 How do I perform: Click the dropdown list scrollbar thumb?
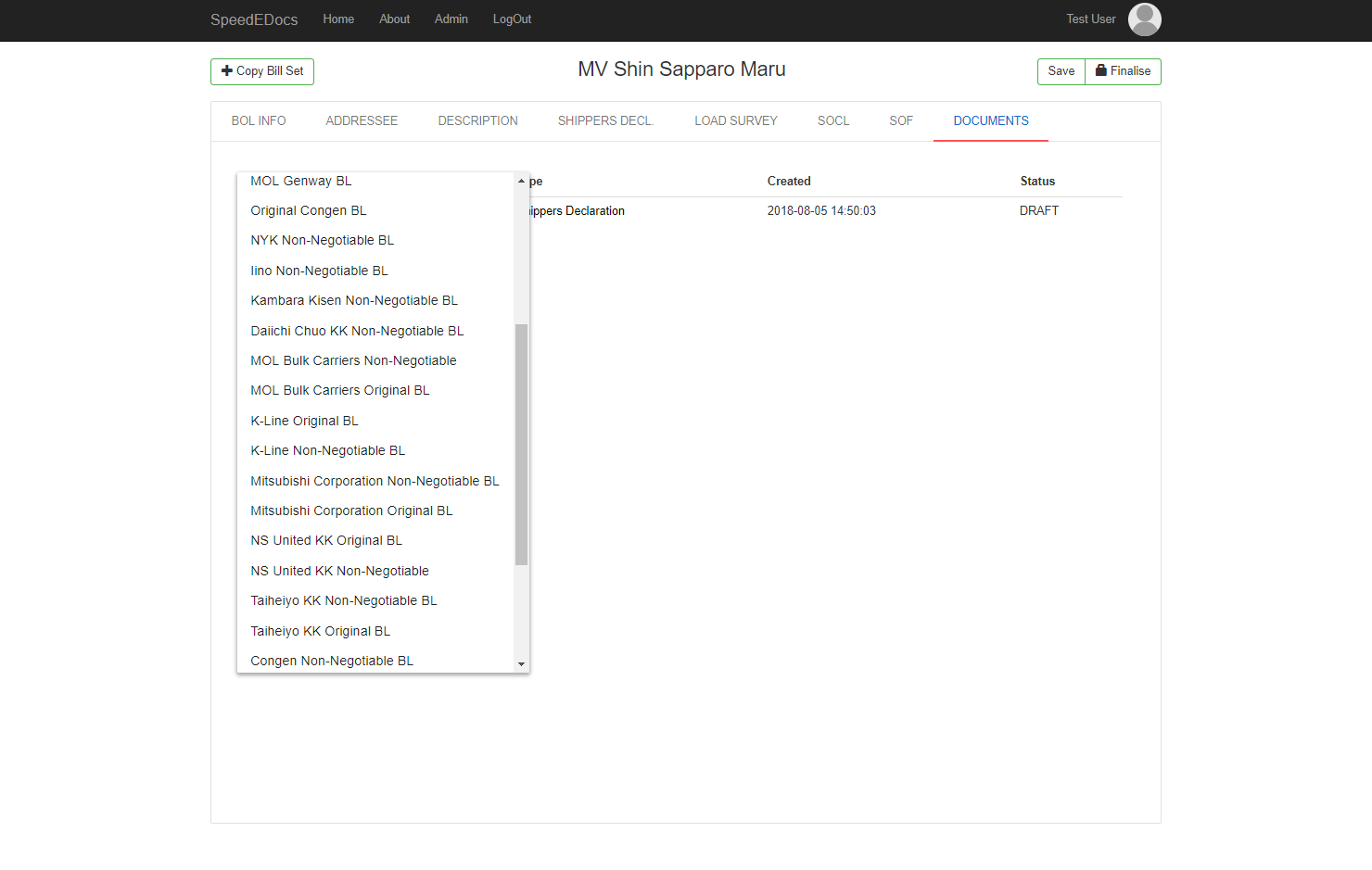point(521,445)
